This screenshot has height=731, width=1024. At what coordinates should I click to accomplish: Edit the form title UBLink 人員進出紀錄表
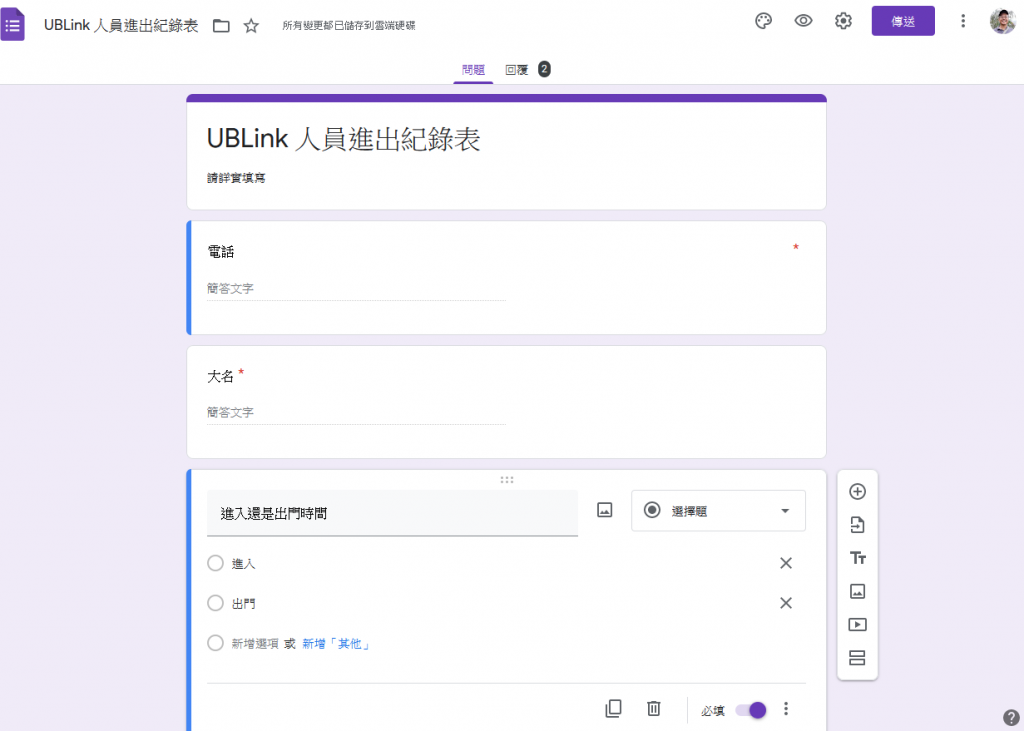344,138
